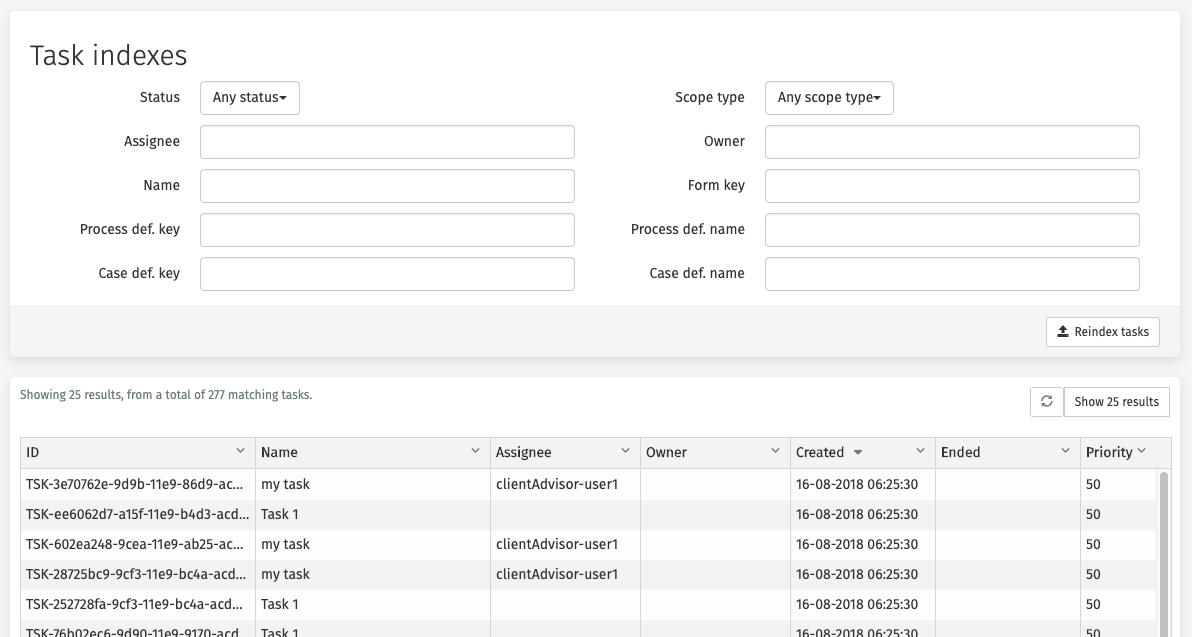Select the first task row TSK-3e70762e

134,484
